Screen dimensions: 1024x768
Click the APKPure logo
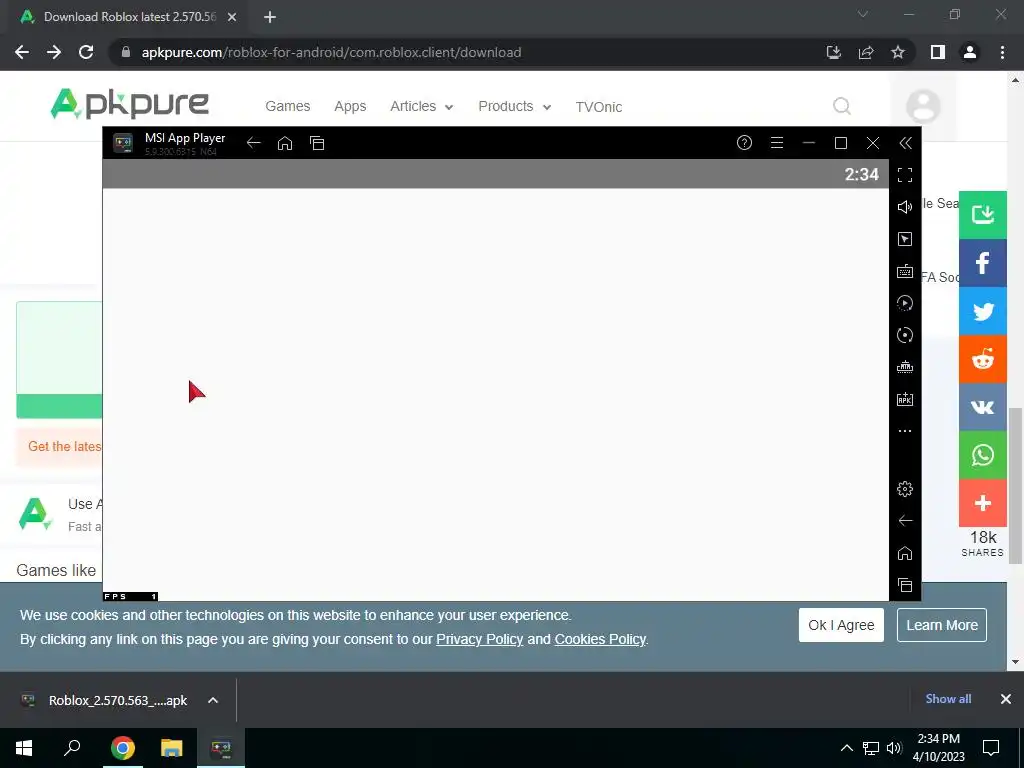coord(129,104)
